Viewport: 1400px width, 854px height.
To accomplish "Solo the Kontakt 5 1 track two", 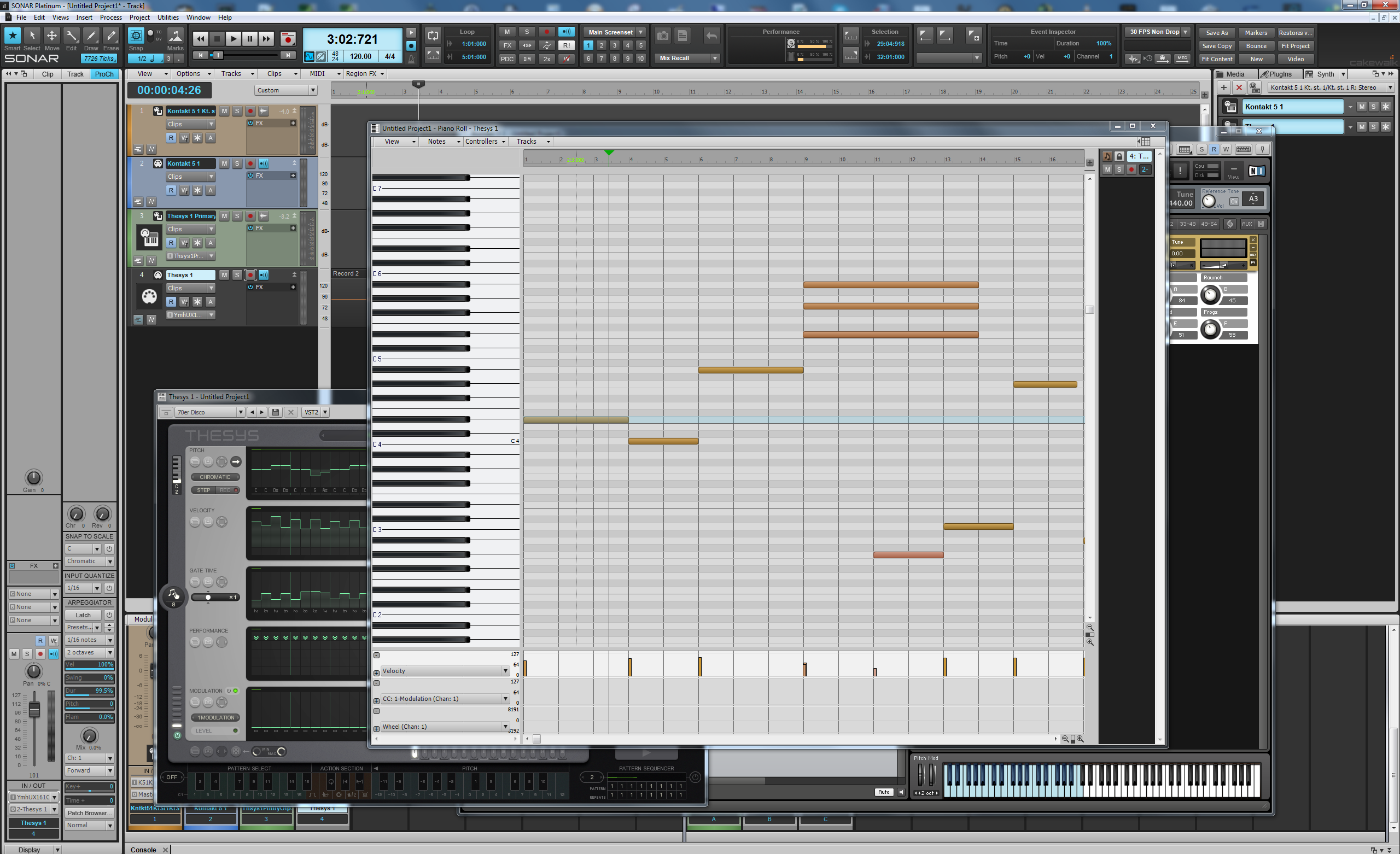I will tap(237, 163).
